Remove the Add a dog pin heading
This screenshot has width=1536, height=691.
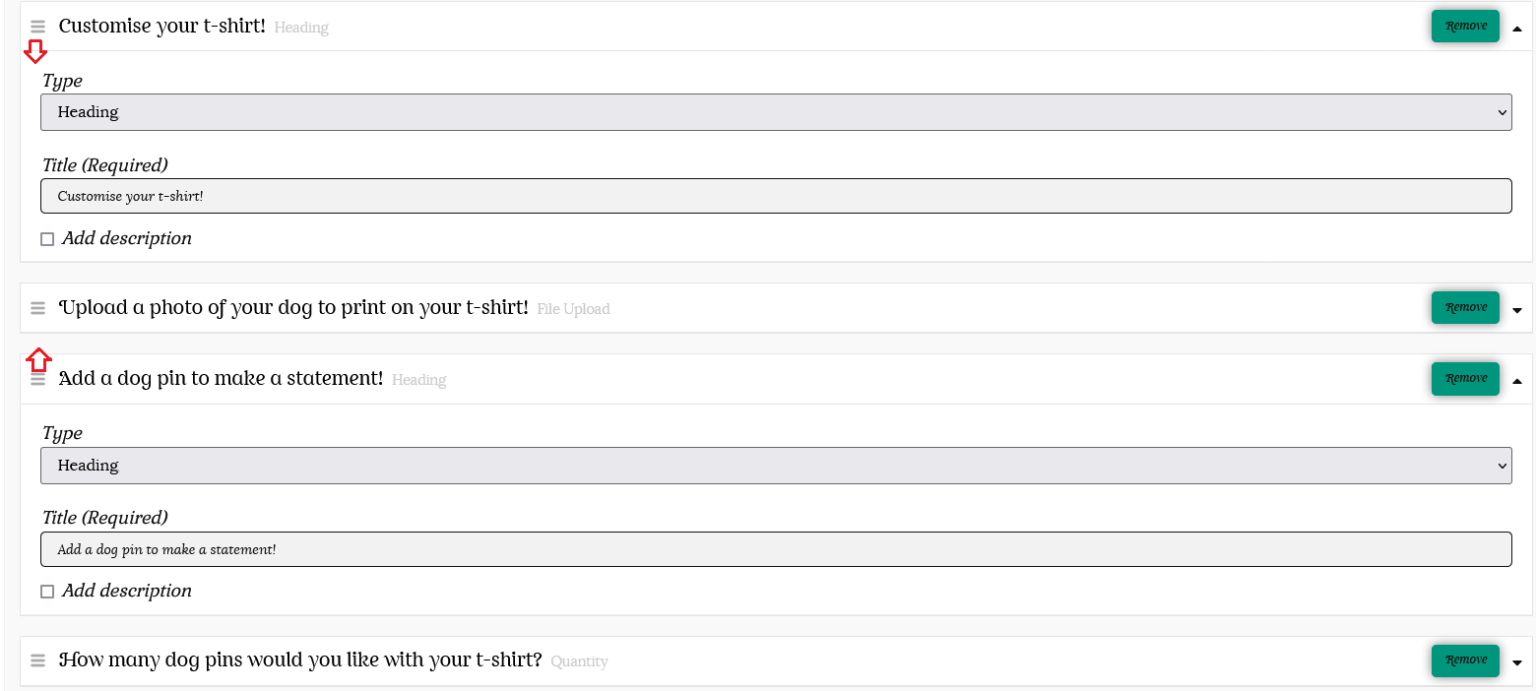[1465, 378]
